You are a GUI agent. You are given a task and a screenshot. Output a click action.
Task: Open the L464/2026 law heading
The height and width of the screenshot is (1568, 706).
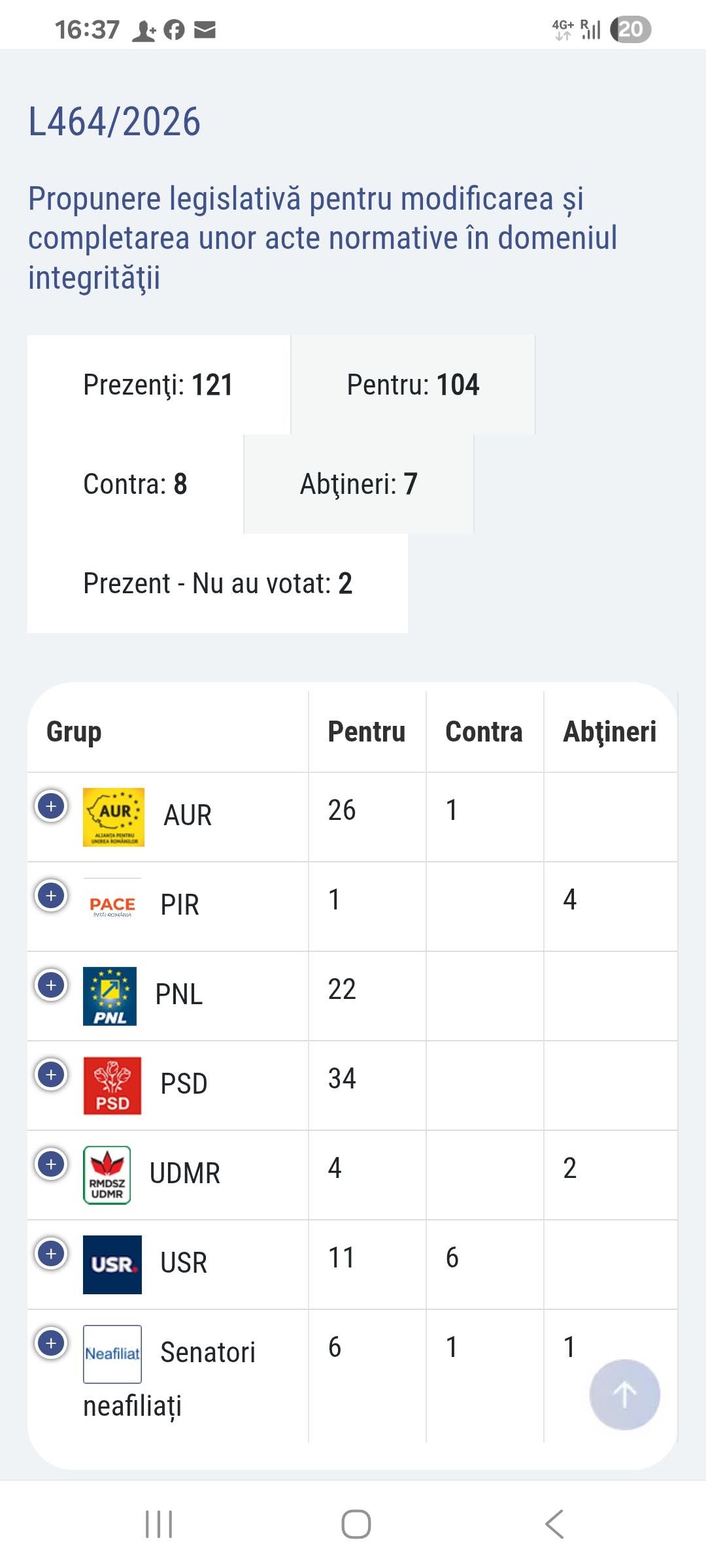coord(114,122)
